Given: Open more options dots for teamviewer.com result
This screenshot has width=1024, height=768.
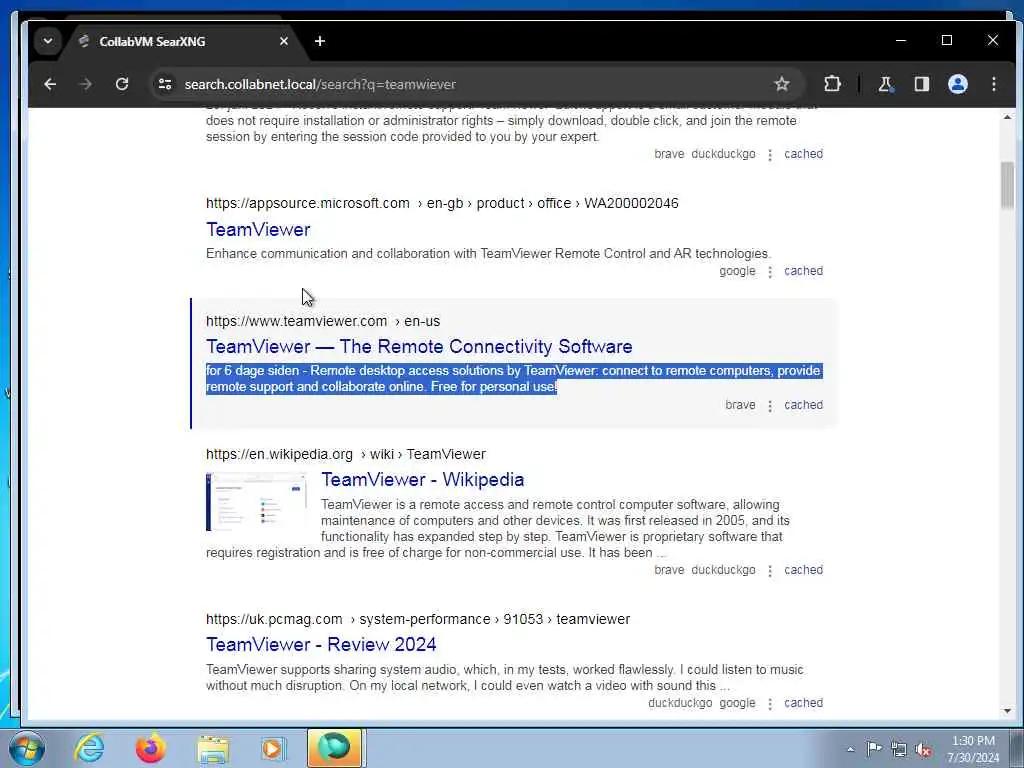Looking at the screenshot, I should [770, 406].
